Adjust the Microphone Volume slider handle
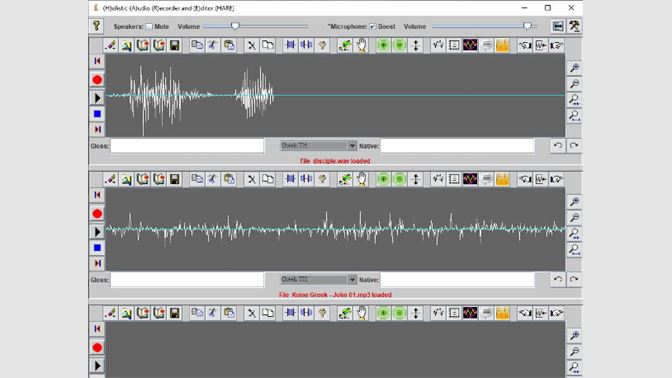Viewport: 672px width, 378px height. 527,26
